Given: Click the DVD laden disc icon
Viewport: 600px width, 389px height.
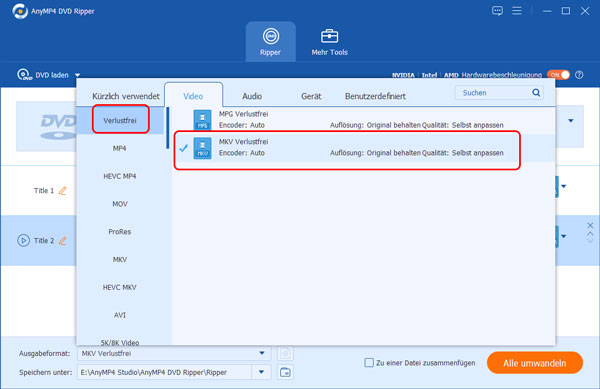Looking at the screenshot, I should pos(24,75).
